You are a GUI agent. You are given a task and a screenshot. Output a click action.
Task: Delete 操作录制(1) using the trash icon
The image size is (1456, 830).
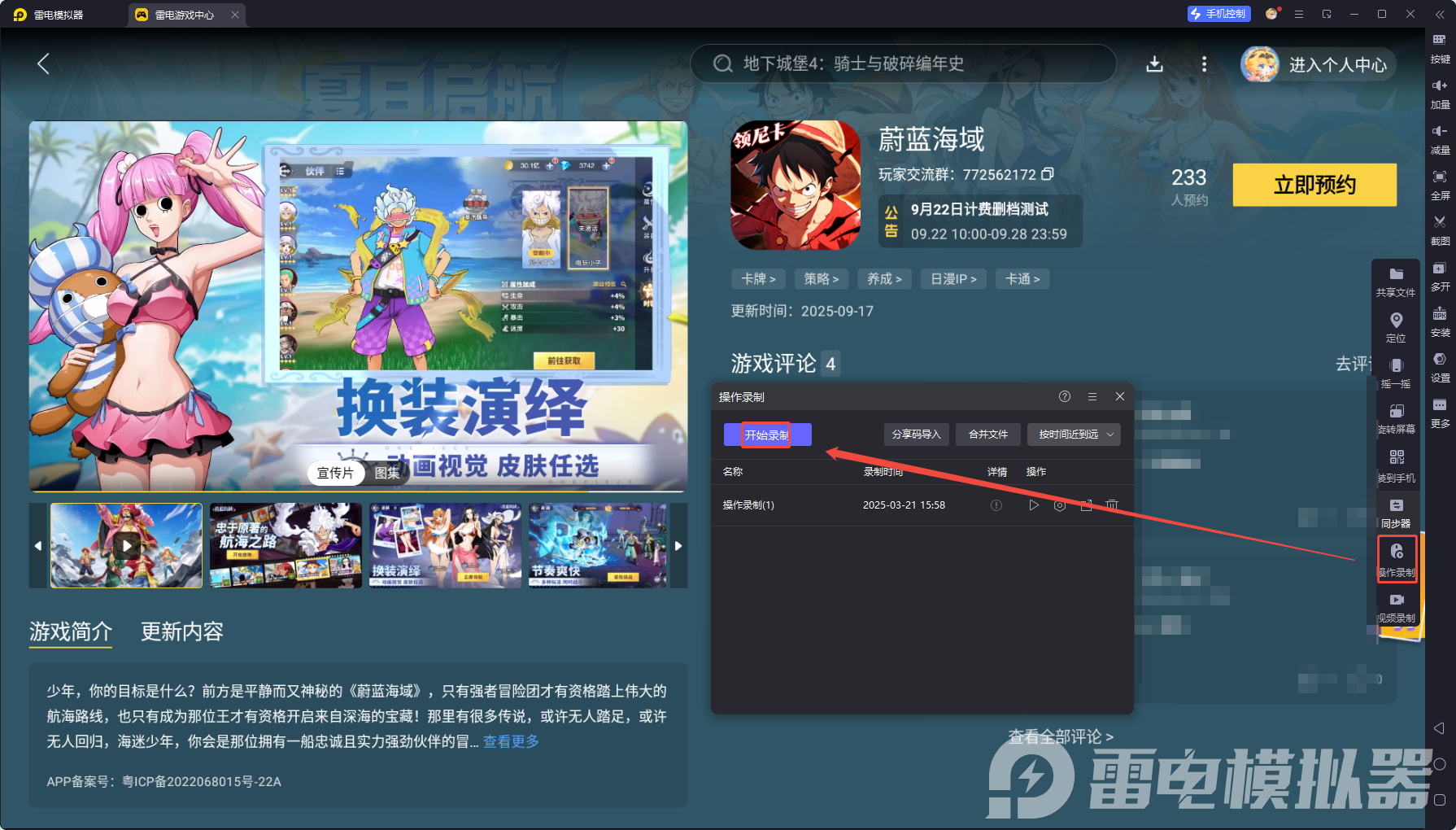tap(1111, 505)
